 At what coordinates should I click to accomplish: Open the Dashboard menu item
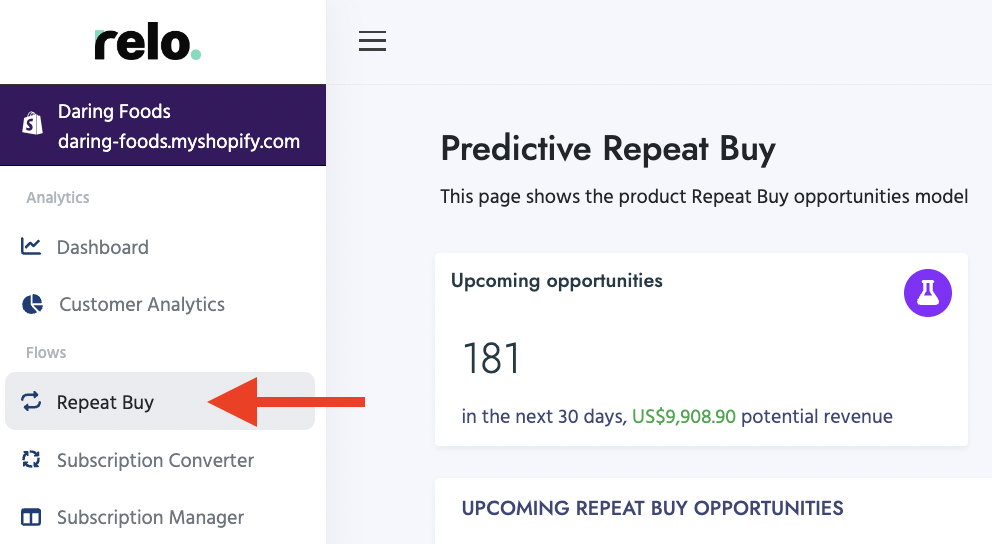pyautogui.click(x=102, y=247)
